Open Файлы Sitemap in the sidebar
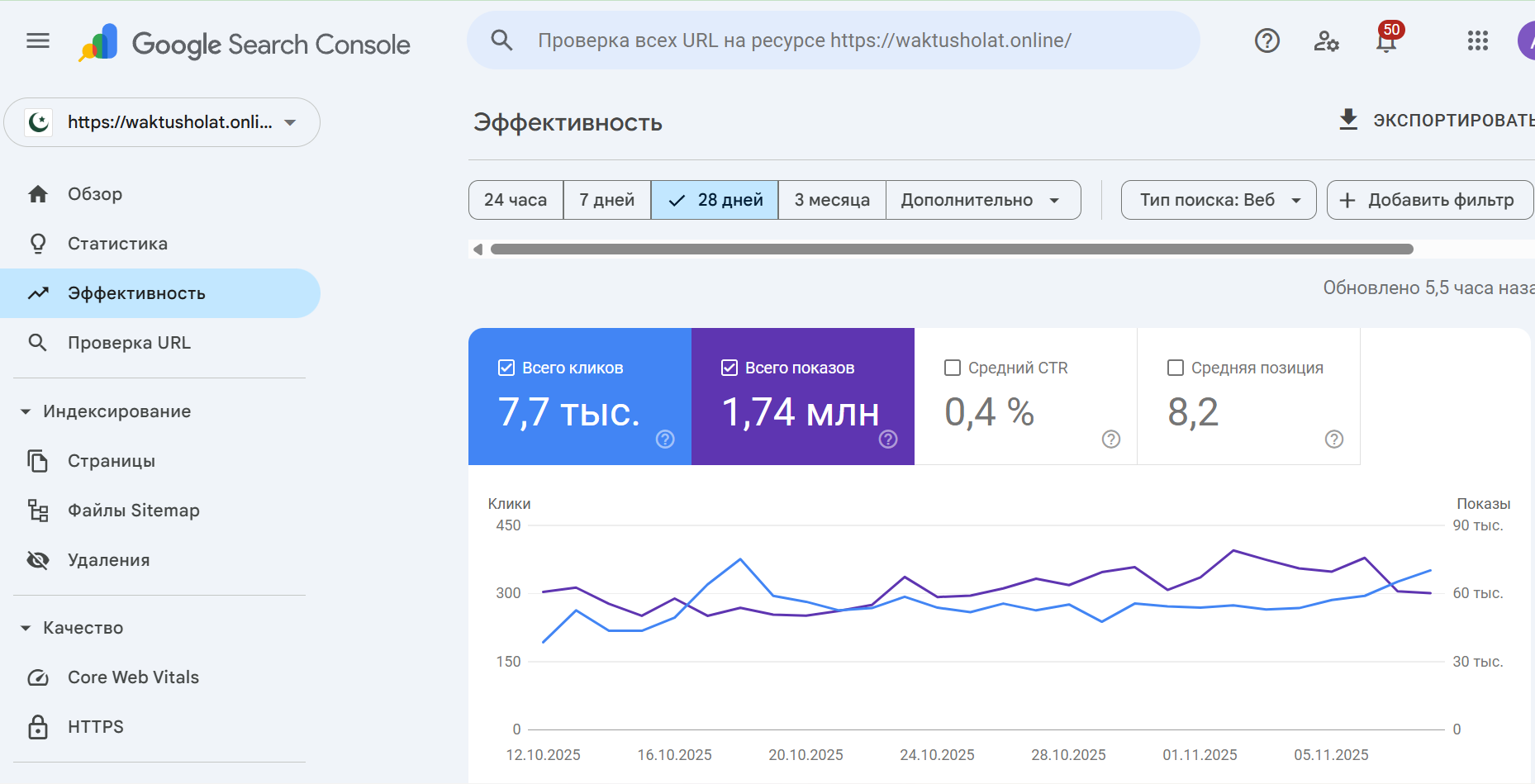The image size is (1535, 784). 160,511
